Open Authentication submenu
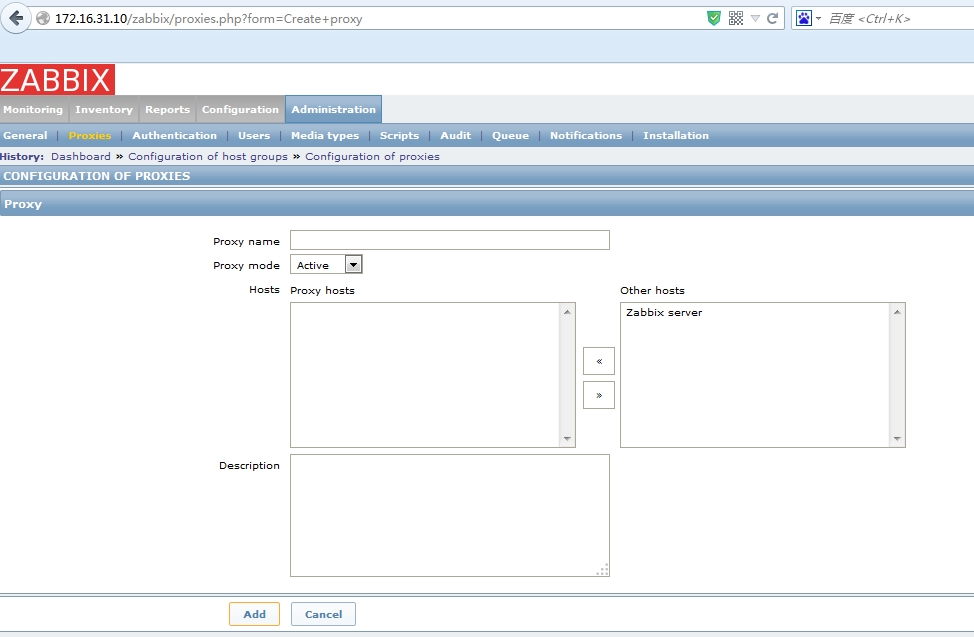Screen dimensions: 974x637 pyautogui.click(x=175, y=135)
